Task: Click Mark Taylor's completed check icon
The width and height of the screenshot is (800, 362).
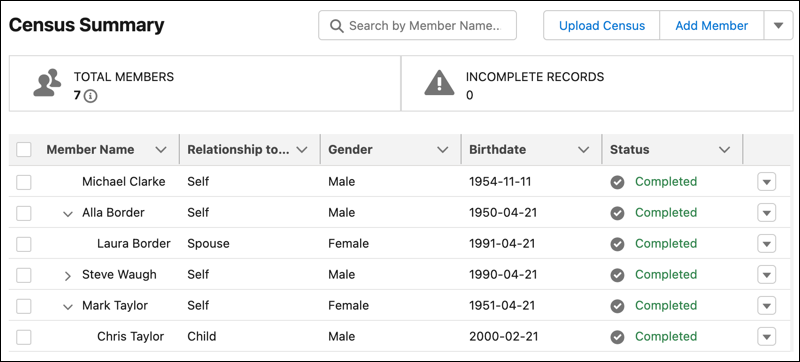Action: (x=617, y=306)
